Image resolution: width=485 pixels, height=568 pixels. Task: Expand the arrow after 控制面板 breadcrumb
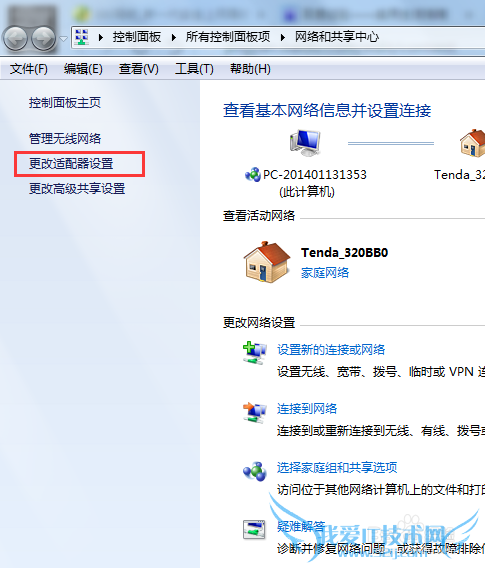[173, 37]
